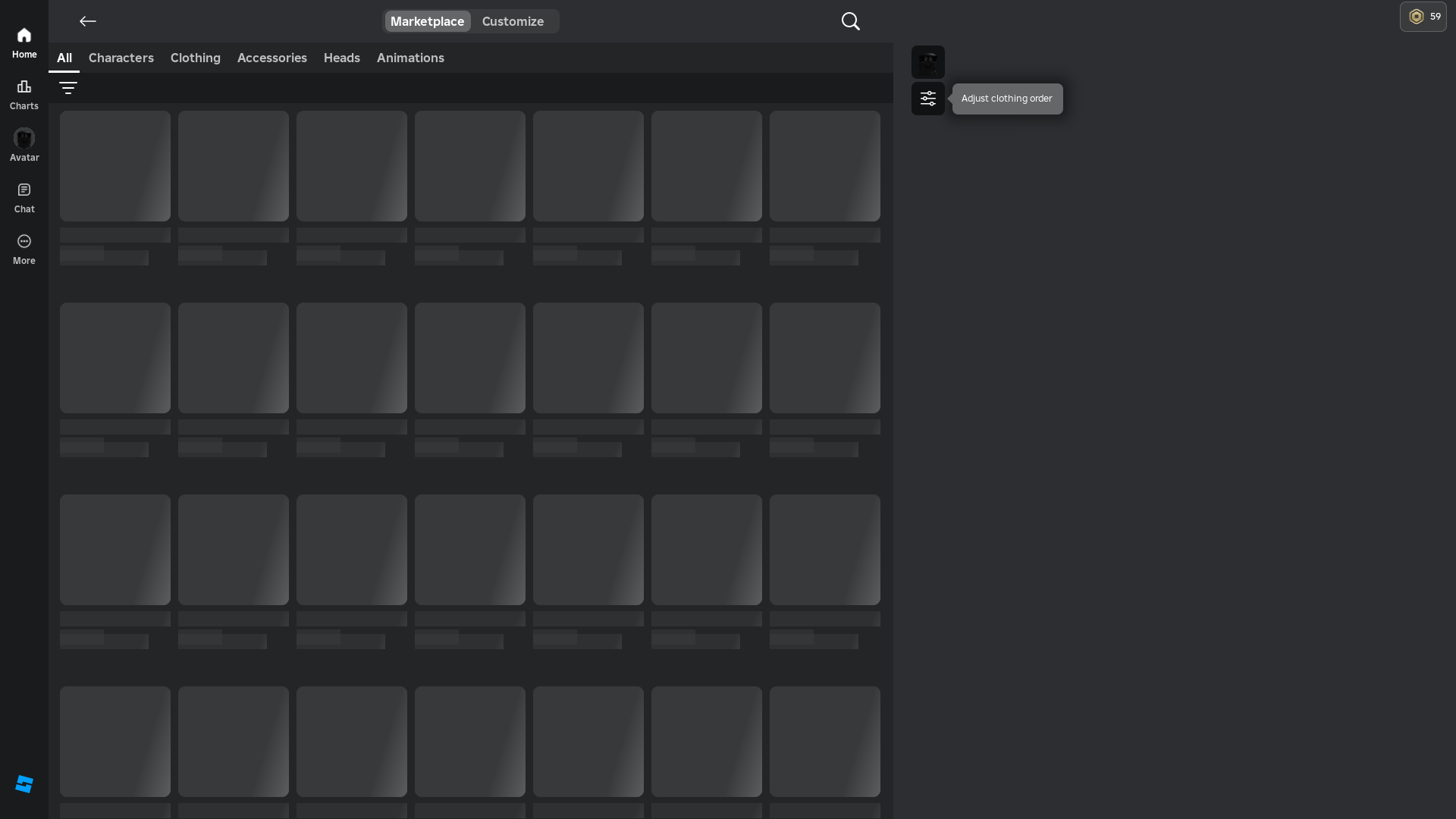Screen dimensions: 1456x819
Task: Click the Adjust clothing order icon
Action: point(927,99)
